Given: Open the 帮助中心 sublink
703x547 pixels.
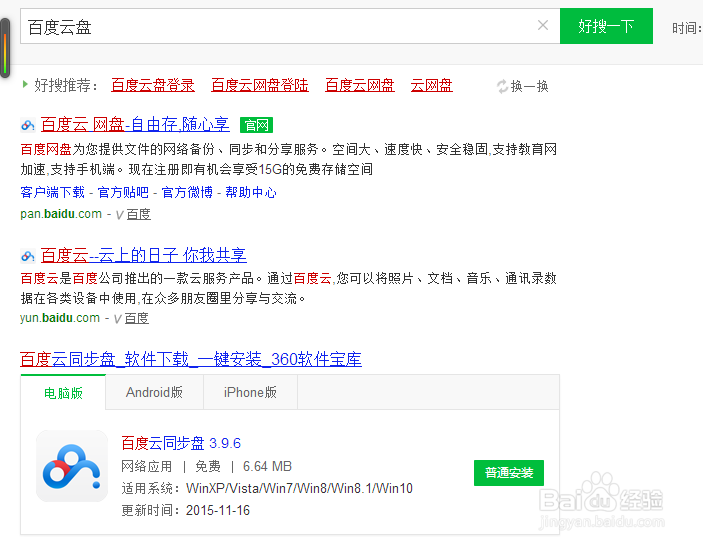Looking at the screenshot, I should [x=251, y=192].
